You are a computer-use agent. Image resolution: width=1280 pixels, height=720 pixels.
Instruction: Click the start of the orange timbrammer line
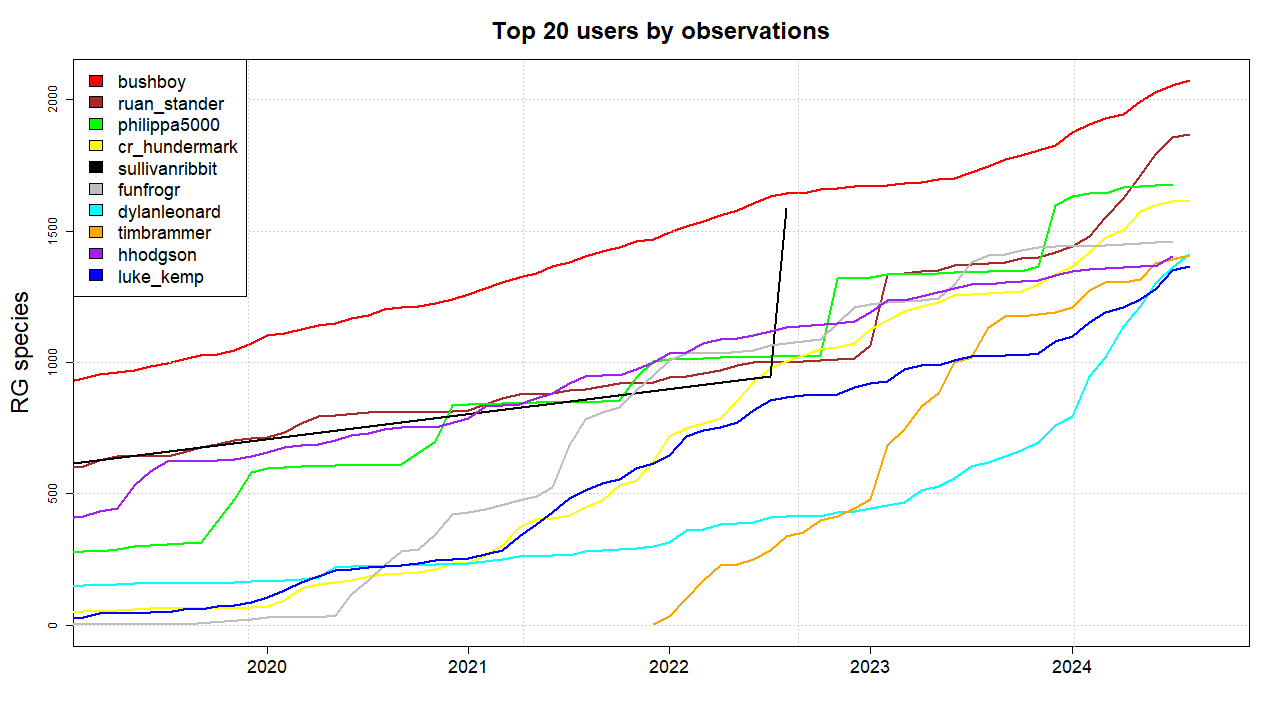coord(655,622)
